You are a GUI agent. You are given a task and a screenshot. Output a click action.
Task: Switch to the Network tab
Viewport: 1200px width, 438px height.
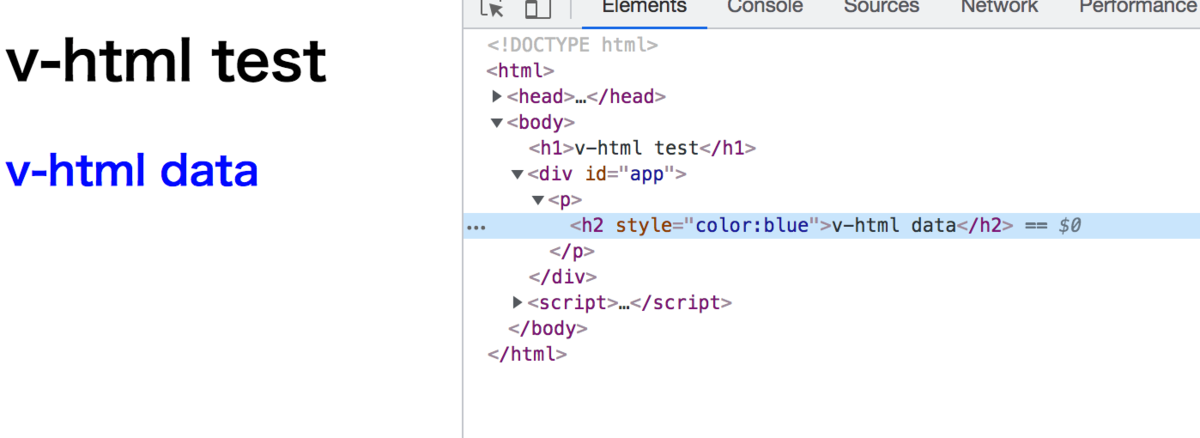(x=999, y=8)
